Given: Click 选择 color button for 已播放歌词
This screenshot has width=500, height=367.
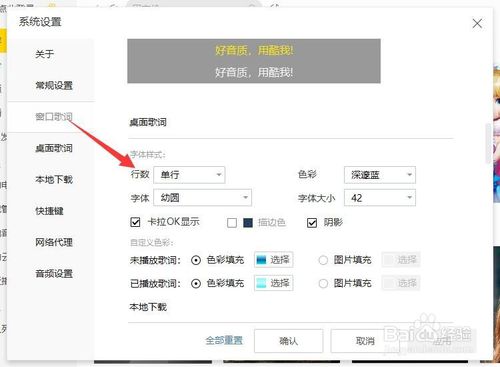Looking at the screenshot, I should [x=274, y=283].
